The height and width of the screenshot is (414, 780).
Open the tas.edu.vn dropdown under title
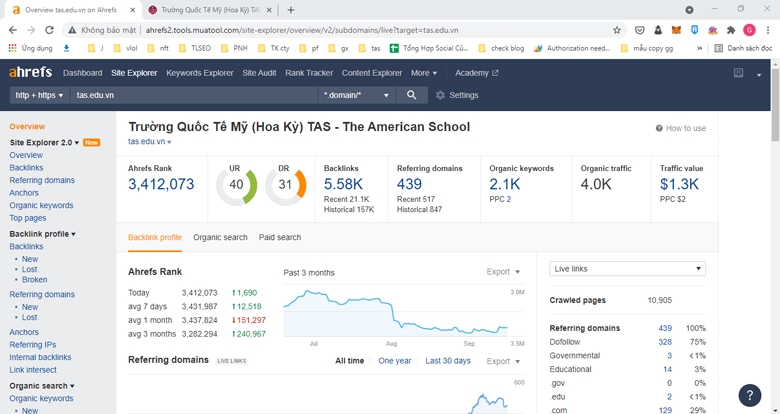coord(149,142)
